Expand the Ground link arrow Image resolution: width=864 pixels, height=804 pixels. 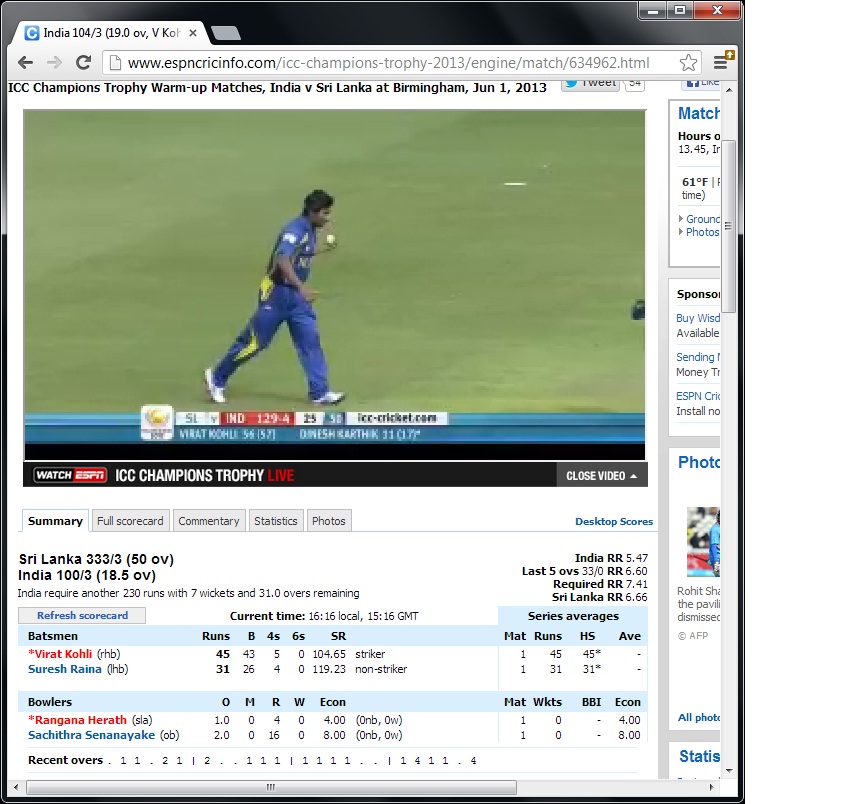(681, 219)
